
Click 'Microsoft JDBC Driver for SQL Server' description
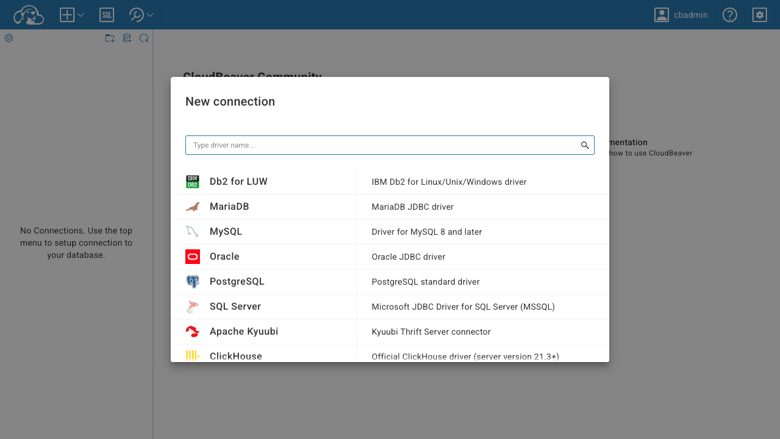[463, 307]
